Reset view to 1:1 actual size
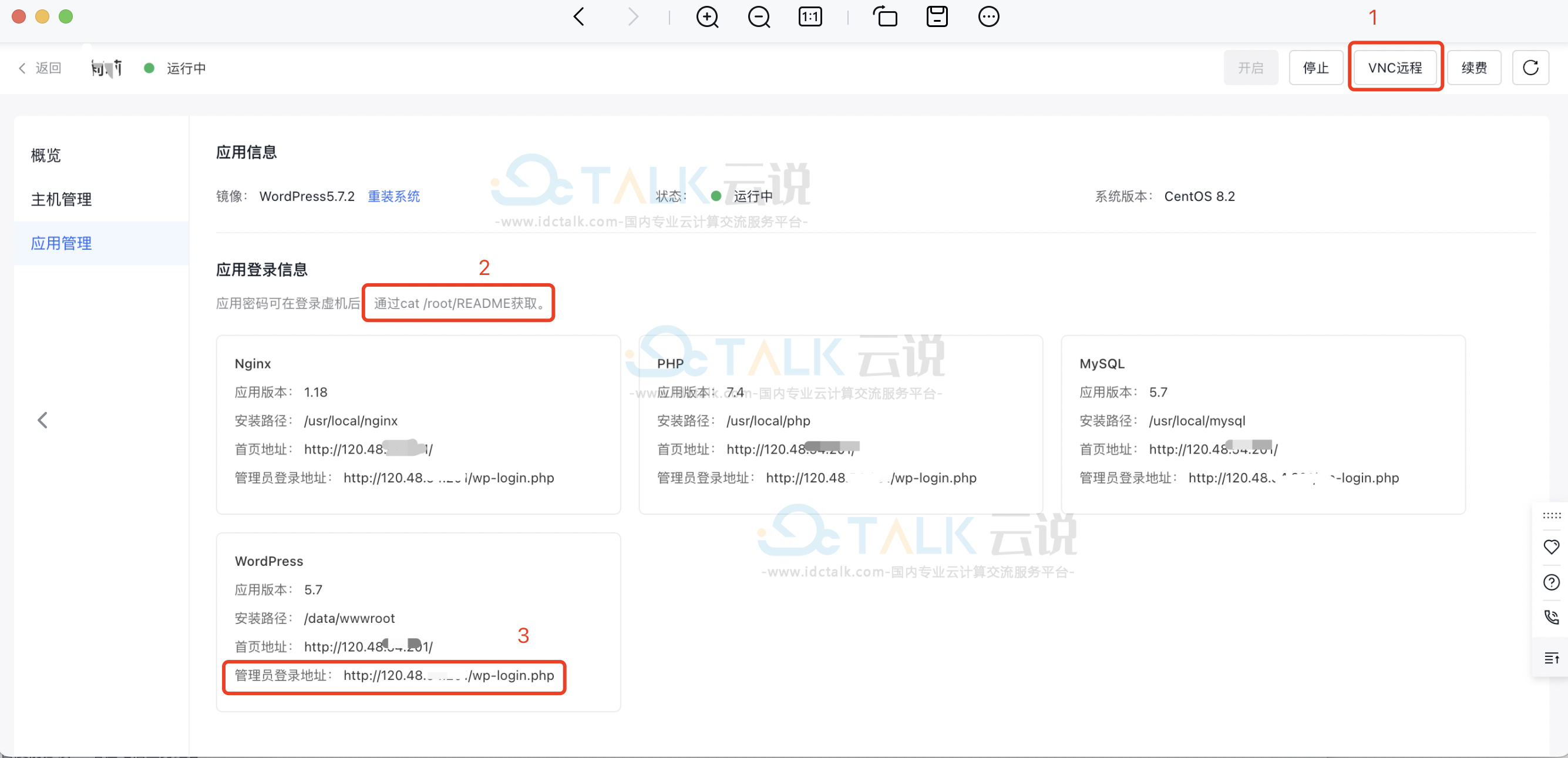Image resolution: width=1568 pixels, height=758 pixels. tap(810, 16)
